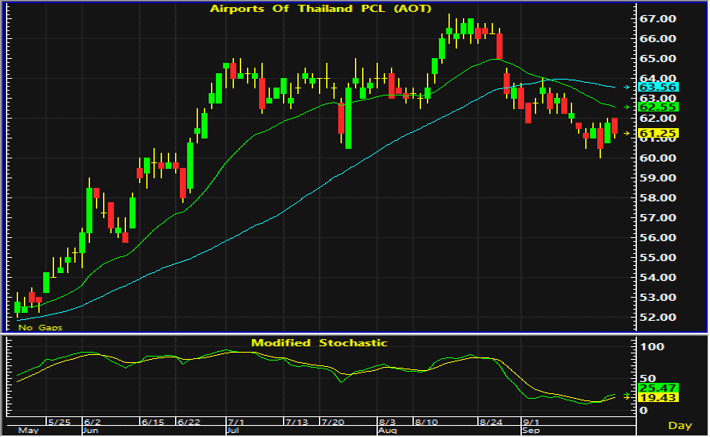
Task: Click the 57.00 price axis label
Action: pos(657,218)
